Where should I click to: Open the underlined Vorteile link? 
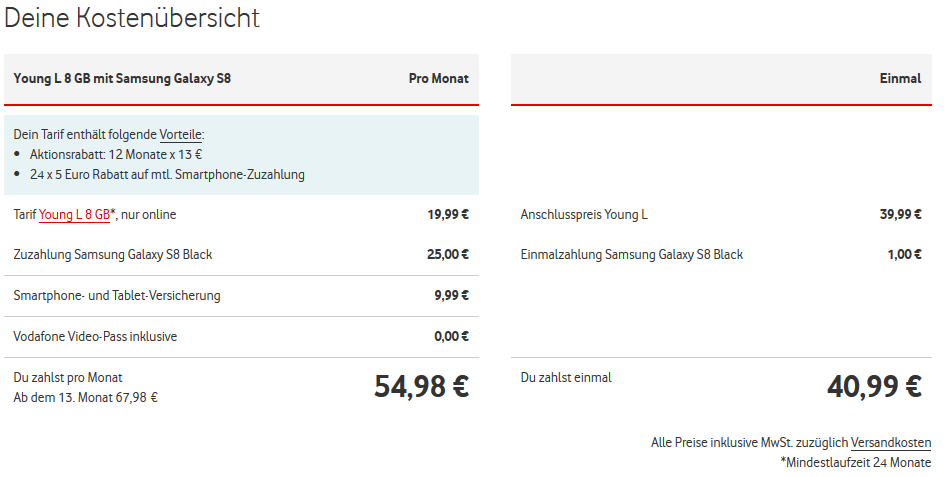(181, 134)
